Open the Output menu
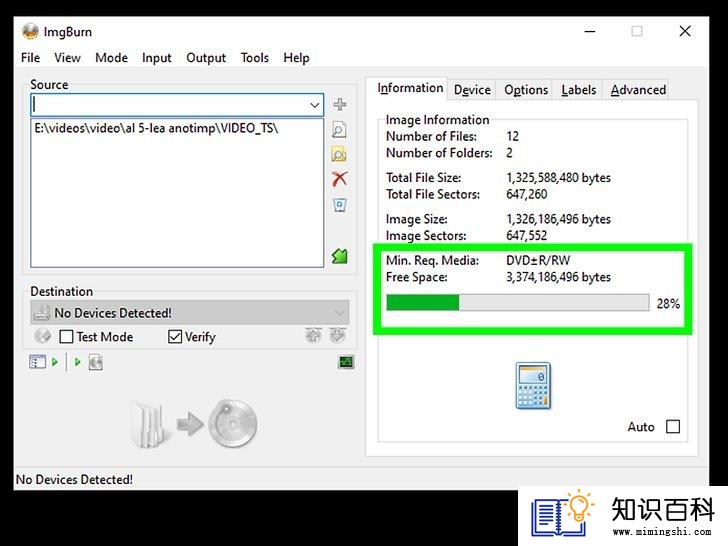The image size is (728, 546). (206, 58)
